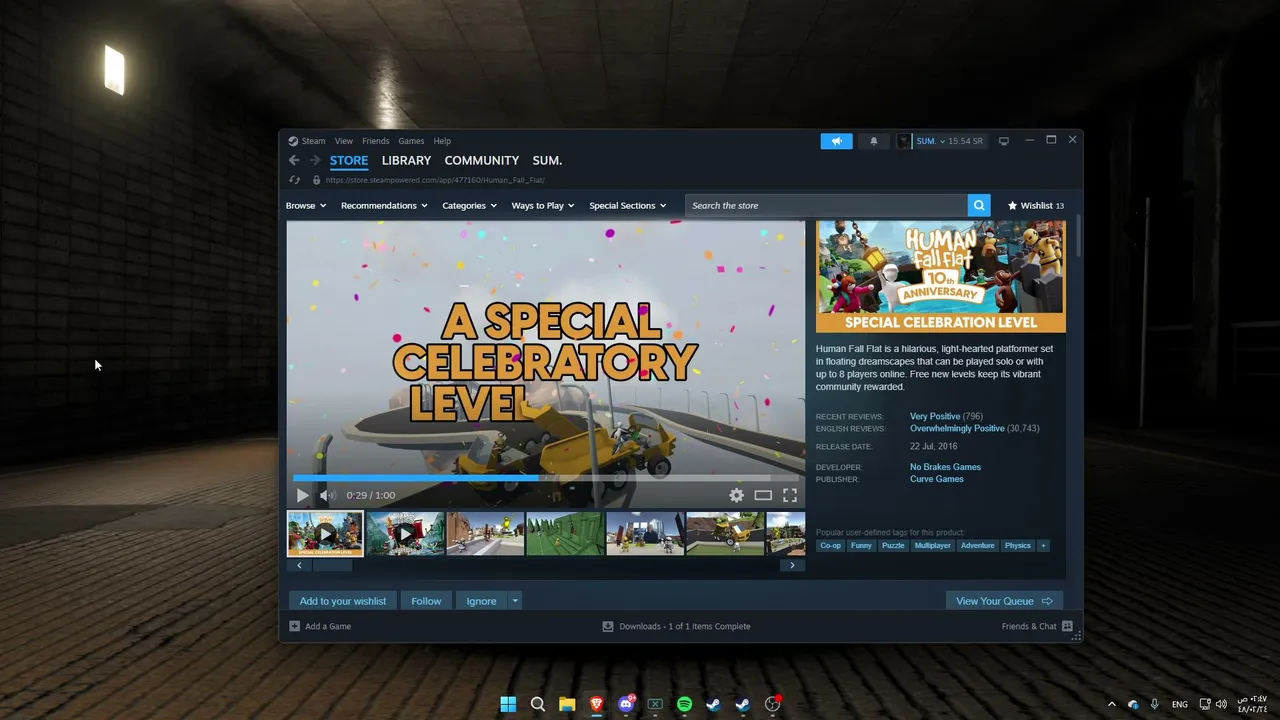Go back with the Steam back arrow
This screenshot has width=1280, height=720.
coord(294,160)
